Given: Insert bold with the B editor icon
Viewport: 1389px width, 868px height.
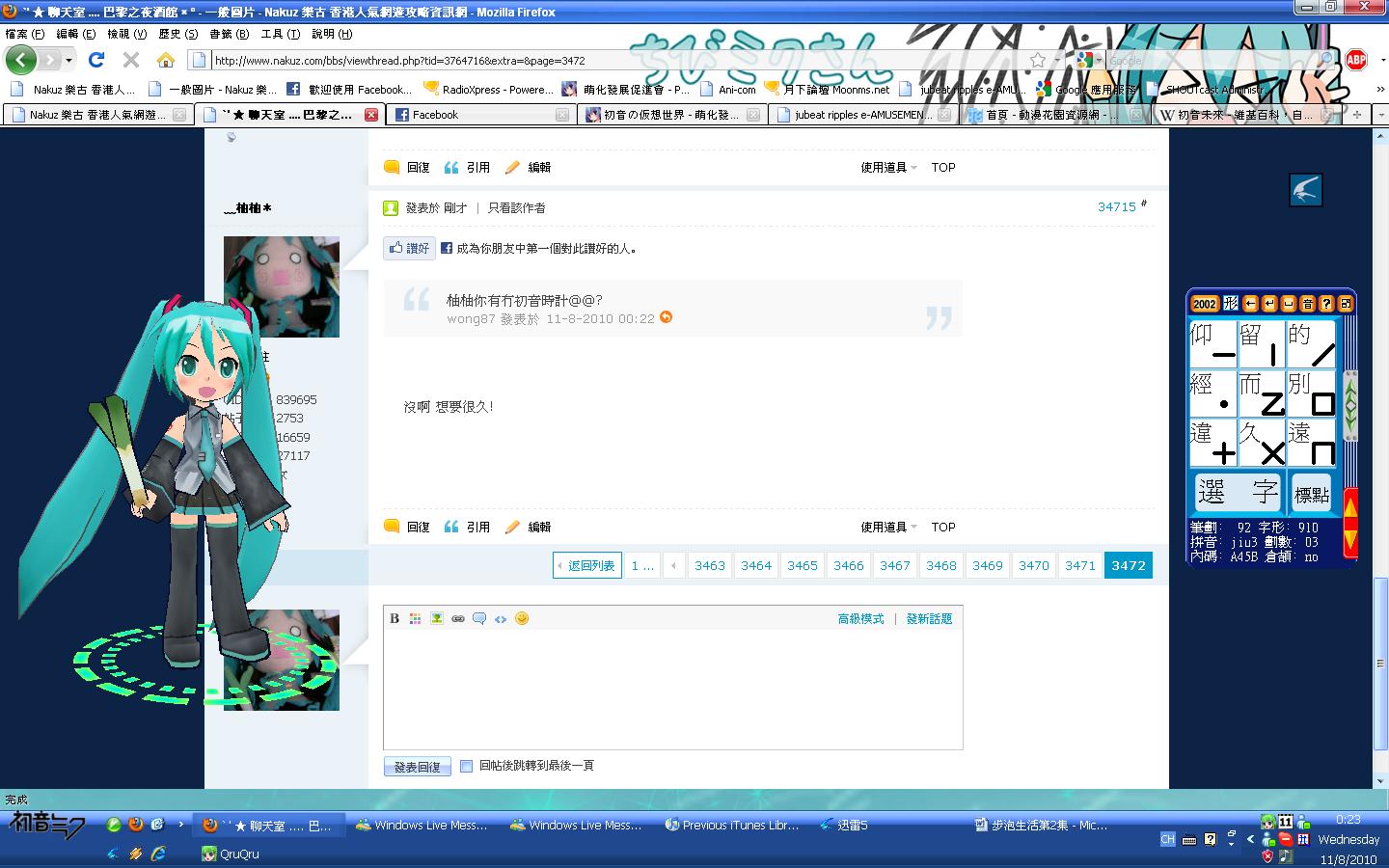Looking at the screenshot, I should click(x=395, y=618).
